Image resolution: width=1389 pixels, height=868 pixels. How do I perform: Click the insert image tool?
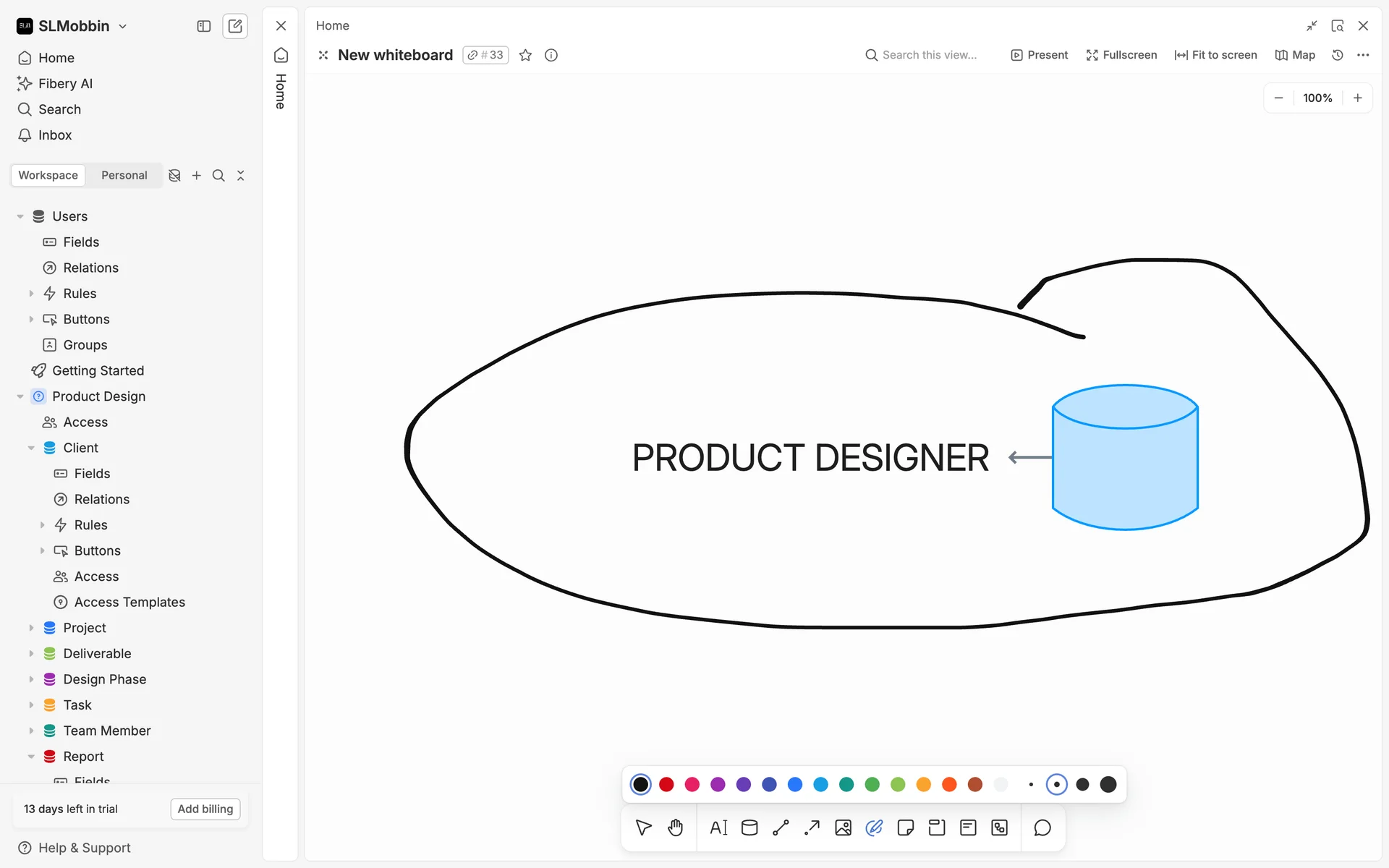(x=843, y=827)
